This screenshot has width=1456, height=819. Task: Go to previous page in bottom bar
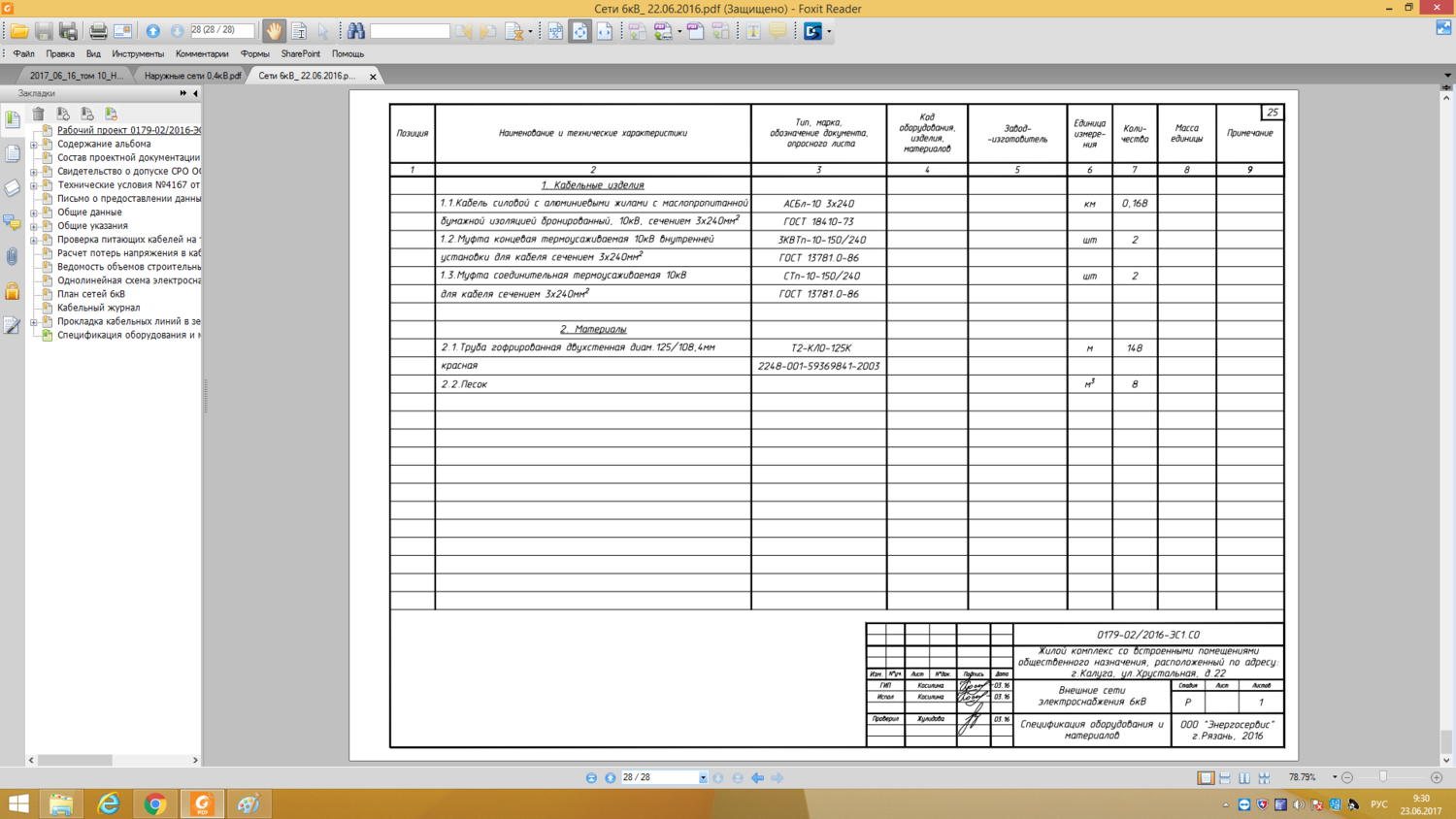(x=611, y=777)
